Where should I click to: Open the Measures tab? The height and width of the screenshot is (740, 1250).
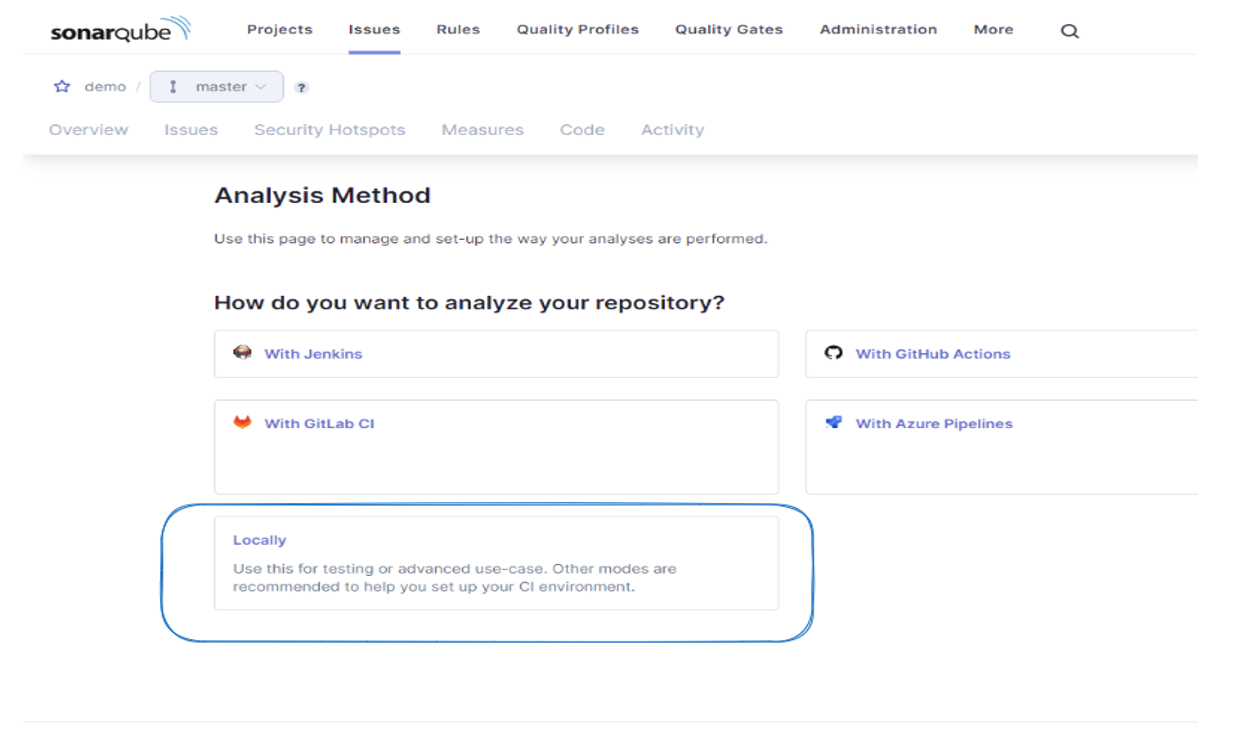pyautogui.click(x=482, y=130)
